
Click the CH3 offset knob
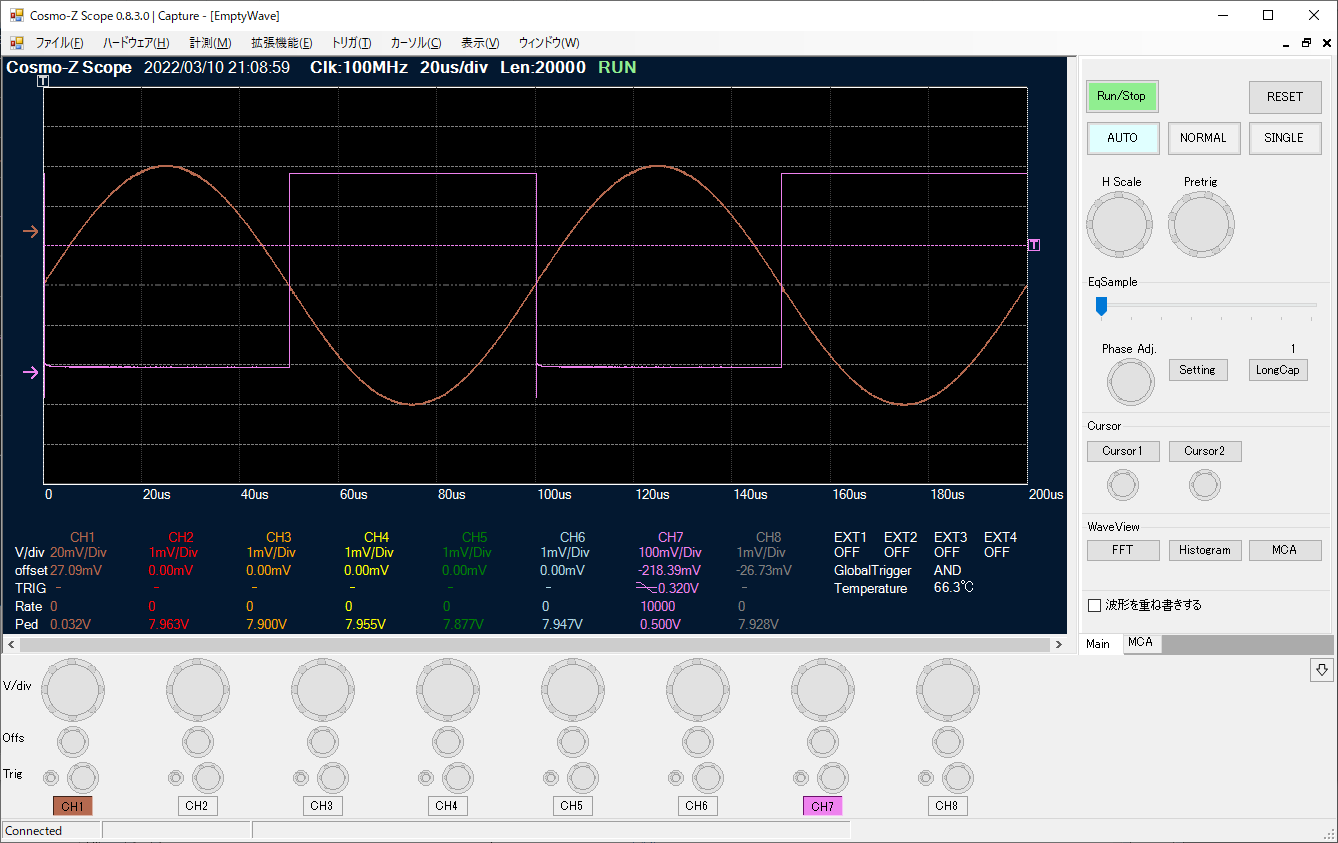coord(322,741)
